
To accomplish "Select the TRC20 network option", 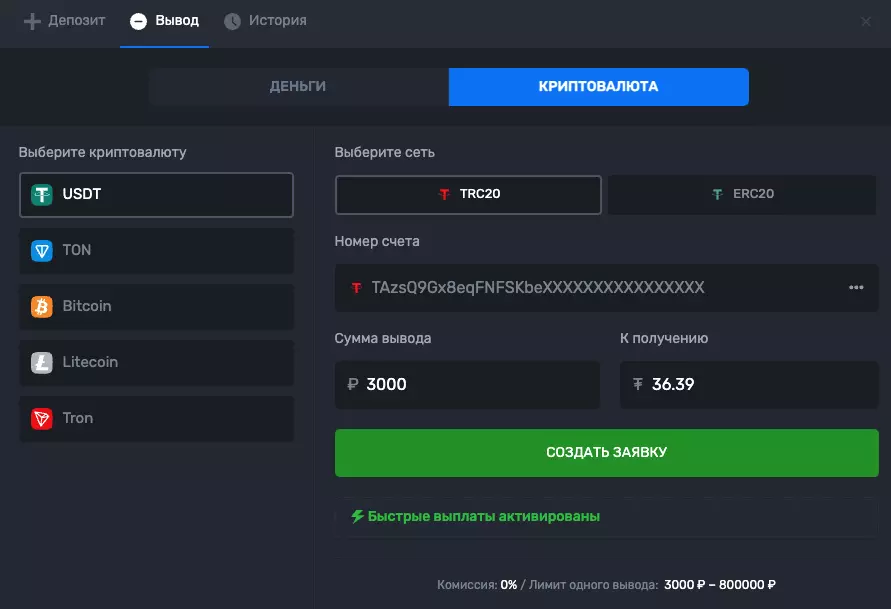I will (468, 194).
